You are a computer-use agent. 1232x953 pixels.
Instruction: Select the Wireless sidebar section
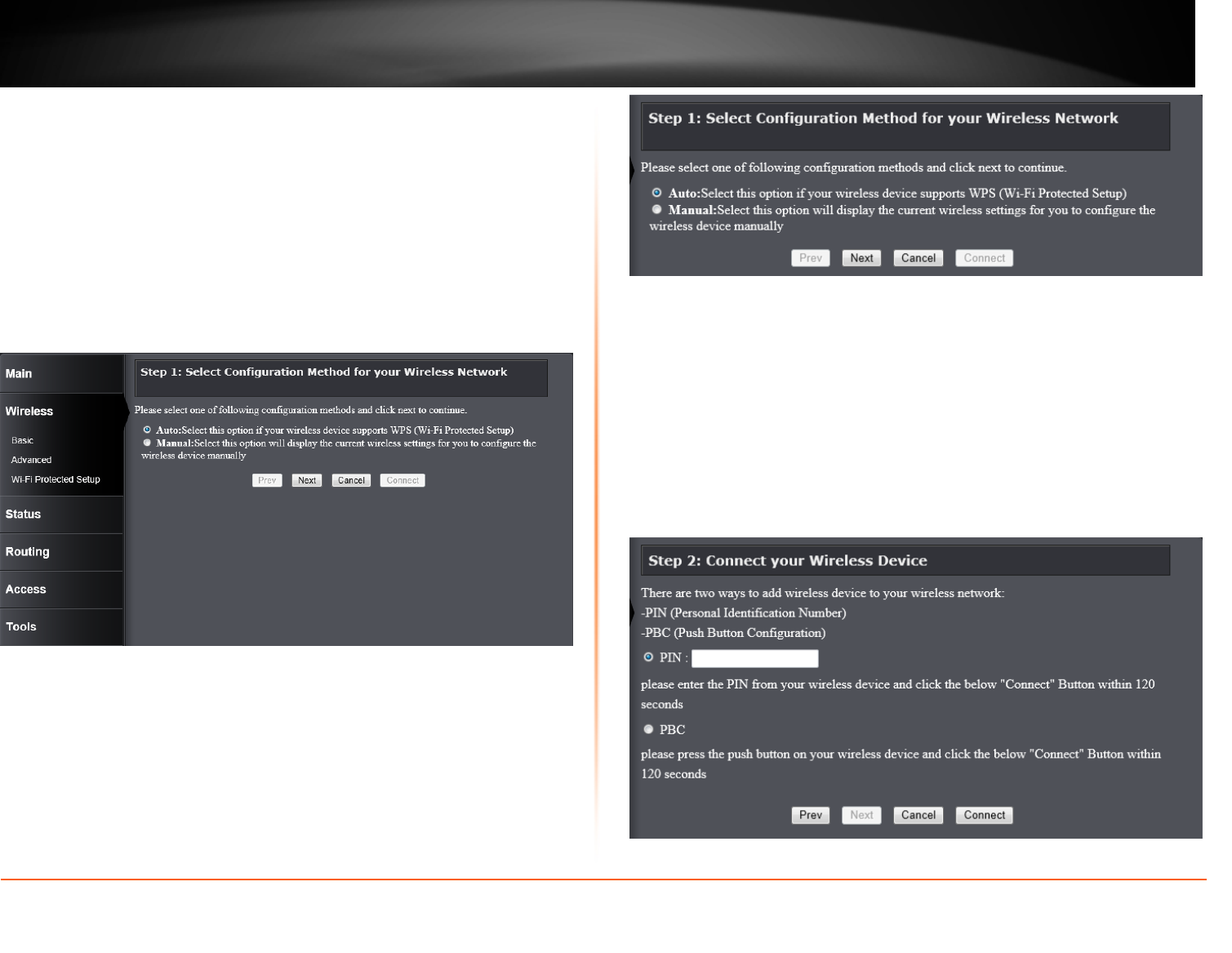click(61, 412)
